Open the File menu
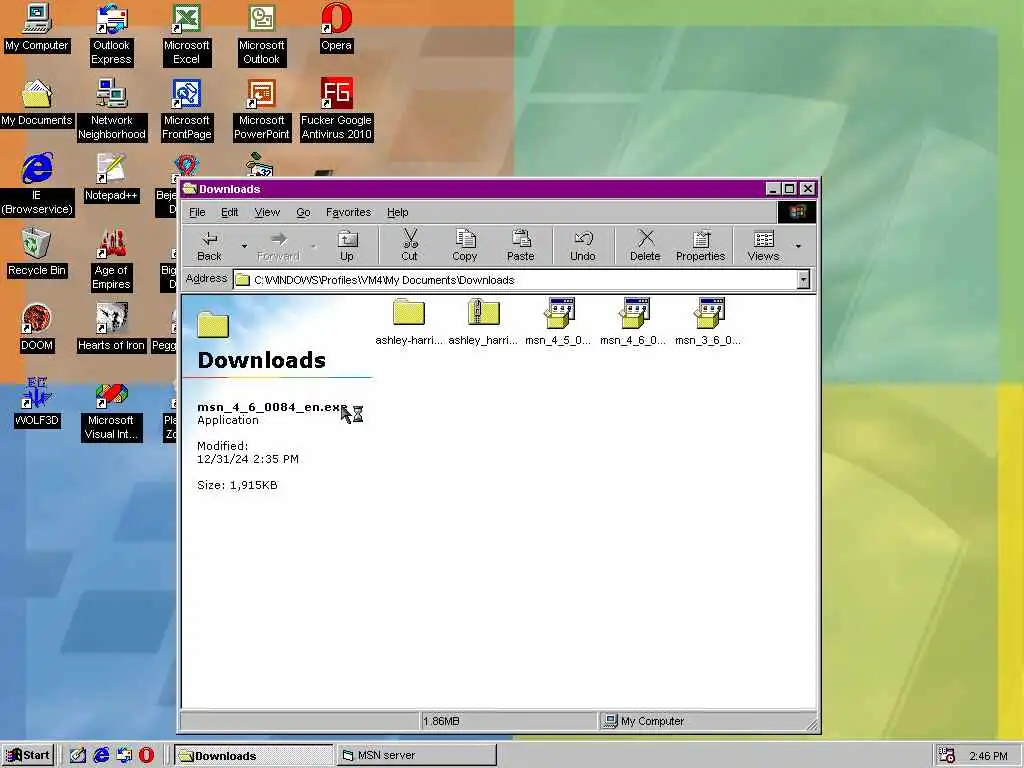The width and height of the screenshot is (1024, 768). pos(197,212)
